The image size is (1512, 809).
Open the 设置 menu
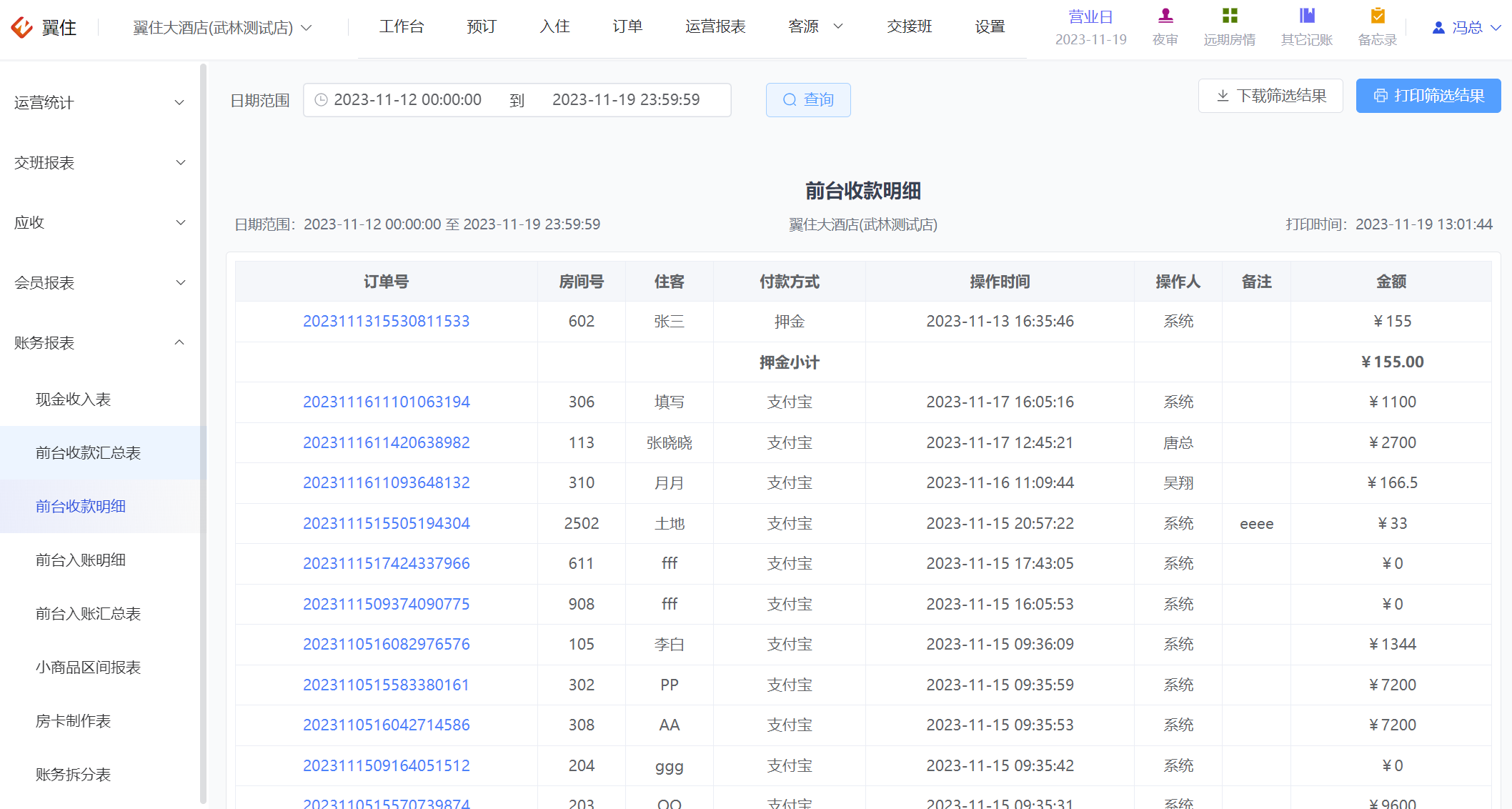click(x=990, y=26)
